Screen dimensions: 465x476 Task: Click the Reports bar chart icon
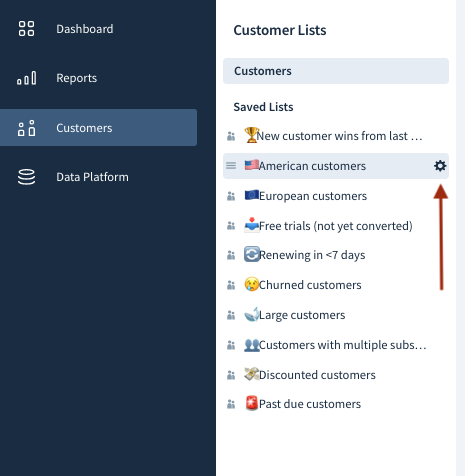(x=26, y=78)
